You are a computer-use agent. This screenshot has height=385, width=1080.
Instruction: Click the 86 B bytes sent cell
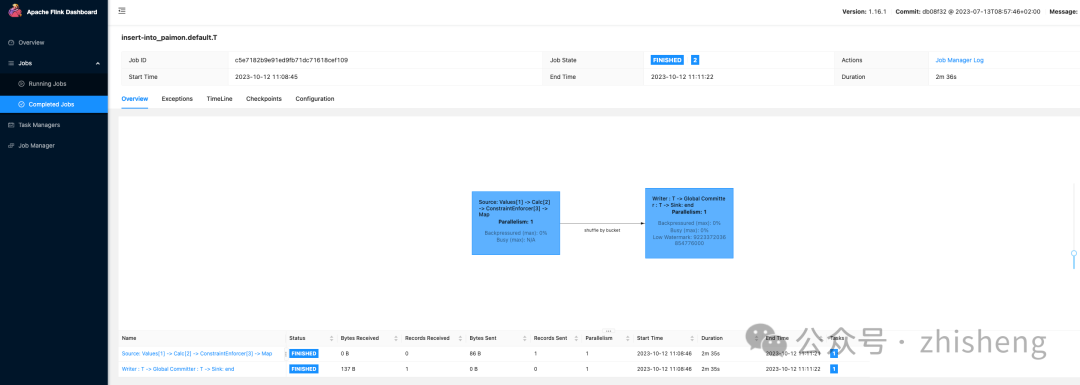click(475, 353)
